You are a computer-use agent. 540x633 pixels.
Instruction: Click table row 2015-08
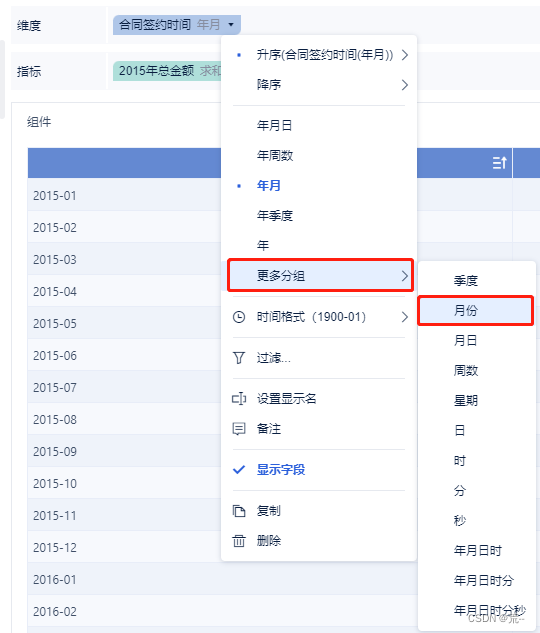[x=124, y=419]
